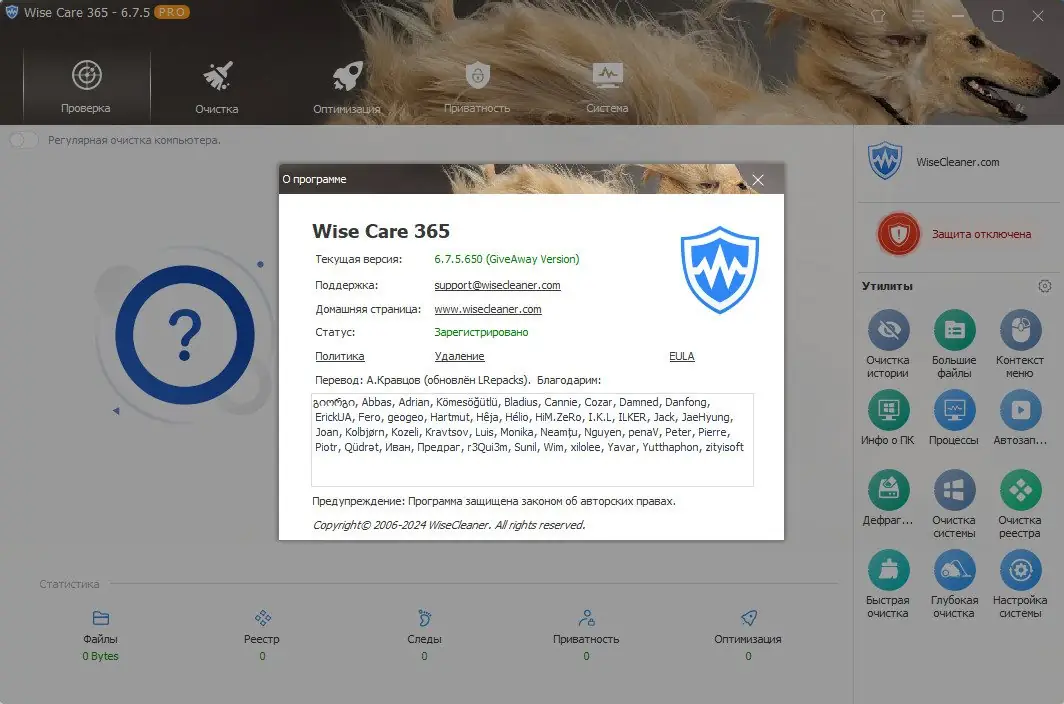1064x704 pixels.
Task: Open the www.wisecleaner.com homepage link
Action: click(488, 309)
